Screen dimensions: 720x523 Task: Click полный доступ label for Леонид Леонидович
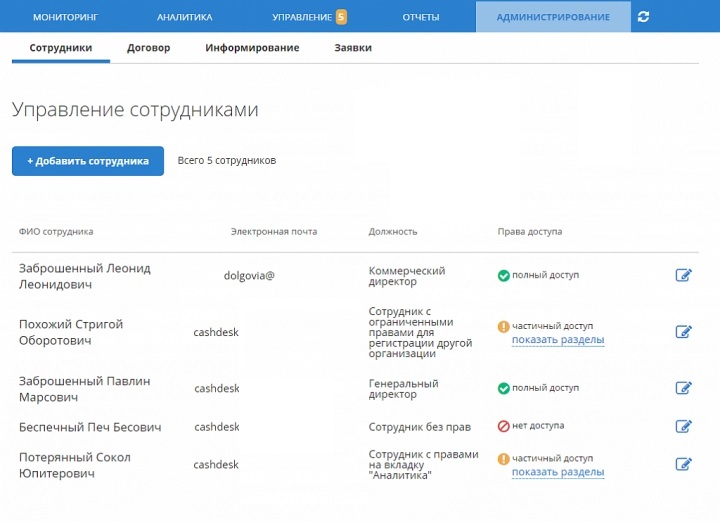click(546, 275)
